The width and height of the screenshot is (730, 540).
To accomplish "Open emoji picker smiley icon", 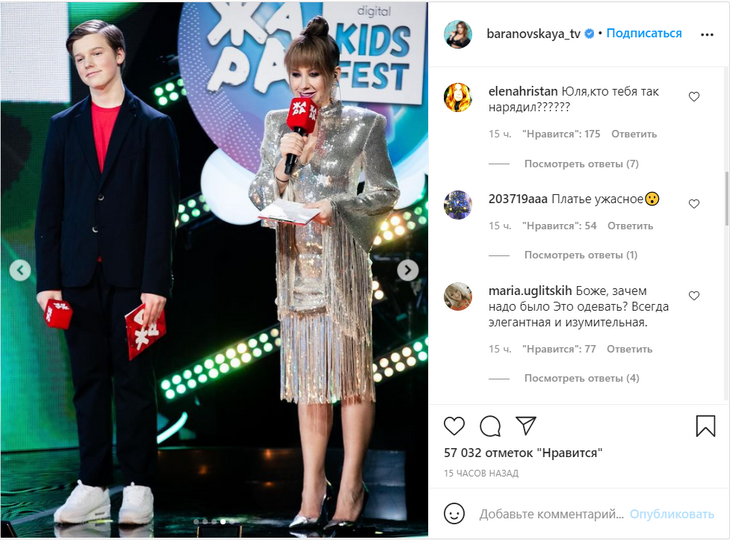I will tap(454, 514).
